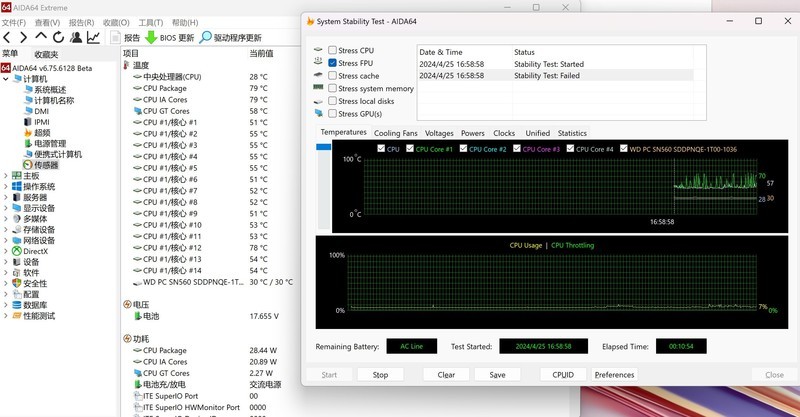This screenshot has width=800, height=417.
Task: Expand the 操作系统 tree node
Action: pos(6,186)
